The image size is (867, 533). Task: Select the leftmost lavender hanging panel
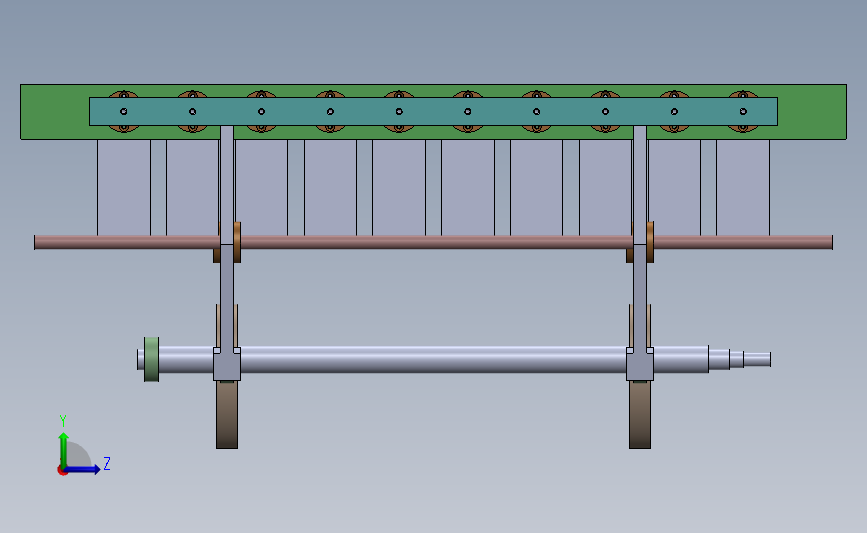(124, 187)
